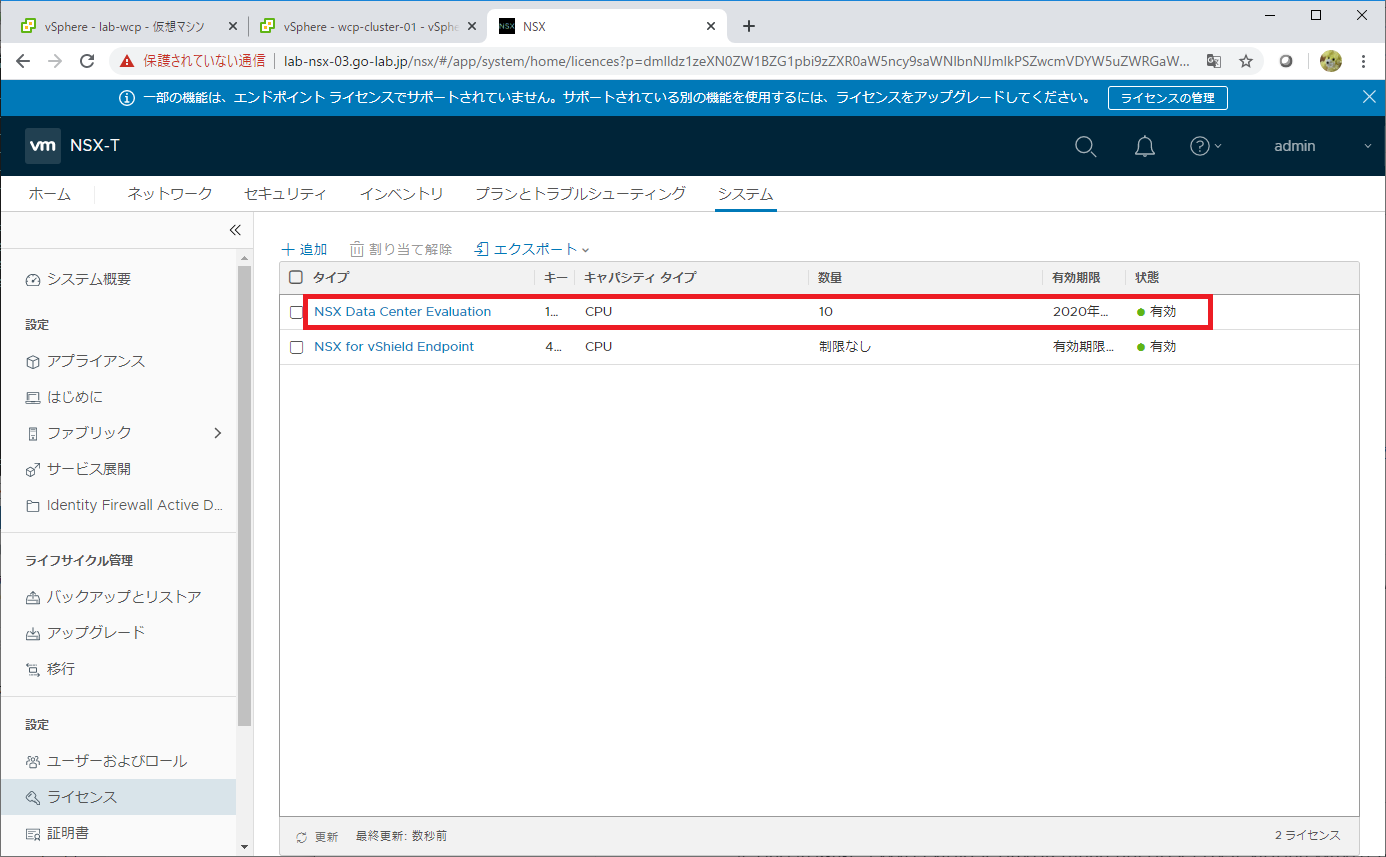
Task: Select the システム tab
Action: (x=746, y=194)
